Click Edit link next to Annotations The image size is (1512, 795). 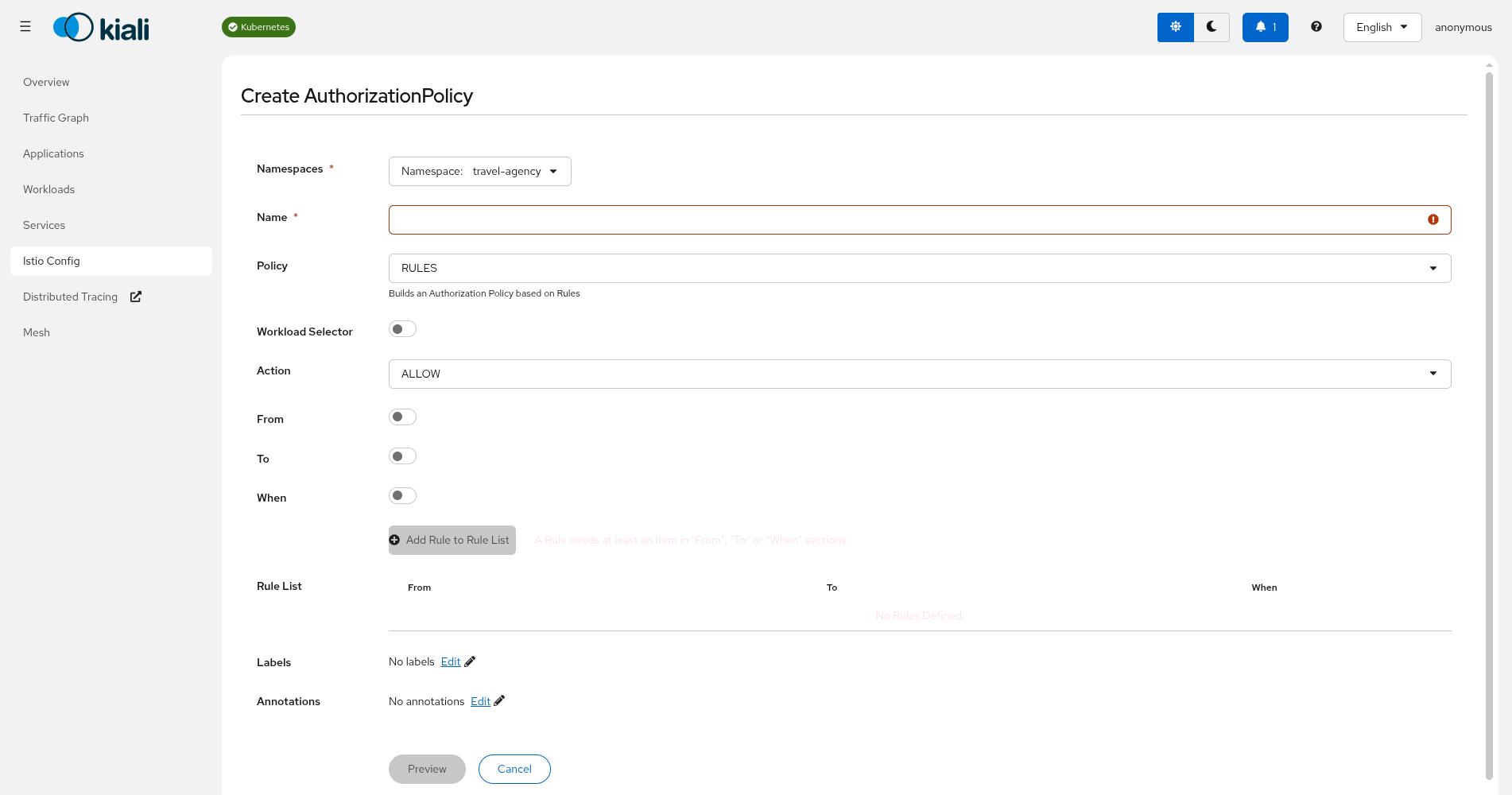(481, 700)
